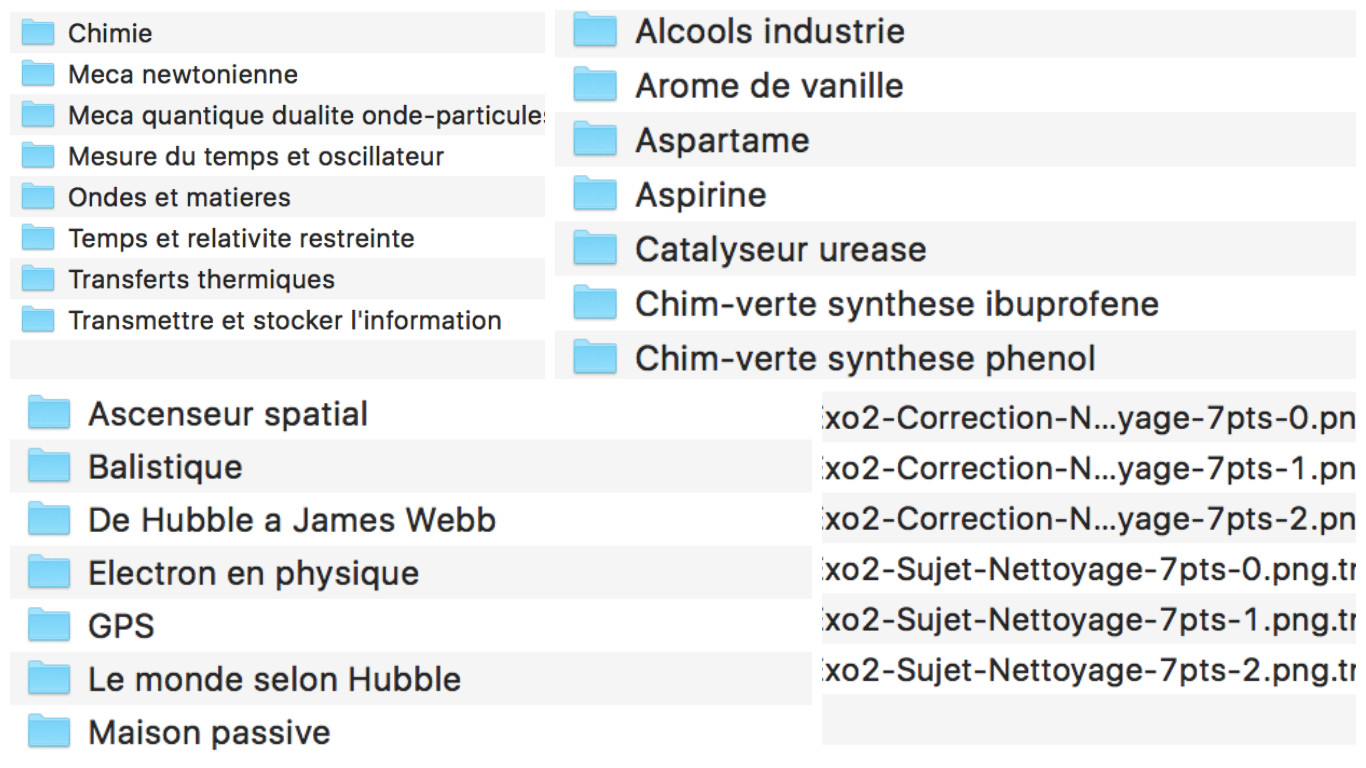
Task: Select file Exo2-Sujet-Nettoyage-7pts-0.png
Action: coord(1089,569)
